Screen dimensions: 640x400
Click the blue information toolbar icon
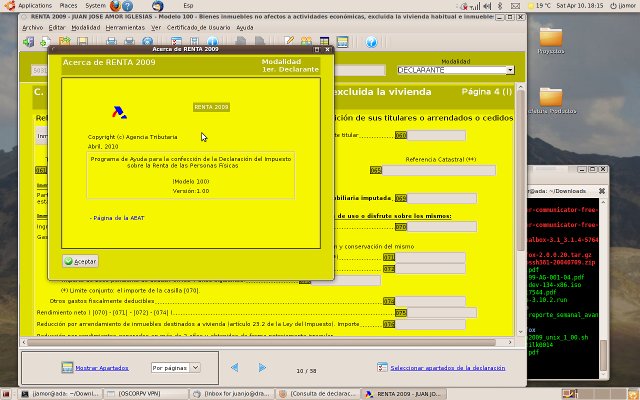click(x=212, y=41)
